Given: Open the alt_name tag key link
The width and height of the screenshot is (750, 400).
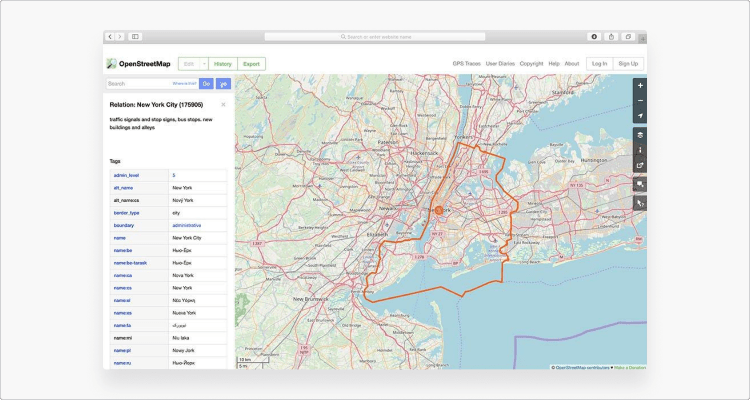Looking at the screenshot, I should (x=123, y=188).
